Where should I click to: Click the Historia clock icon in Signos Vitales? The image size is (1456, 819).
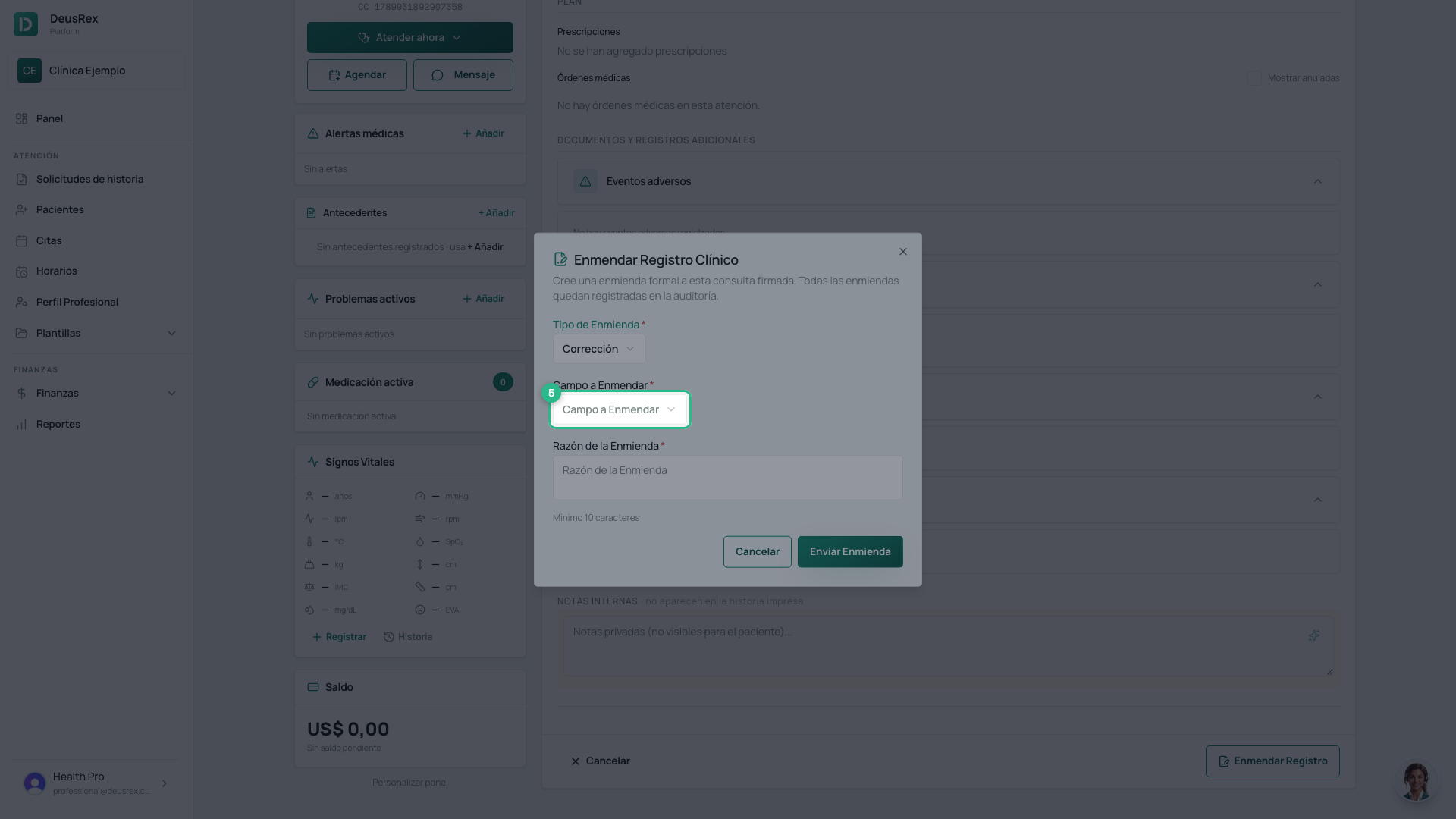click(388, 637)
